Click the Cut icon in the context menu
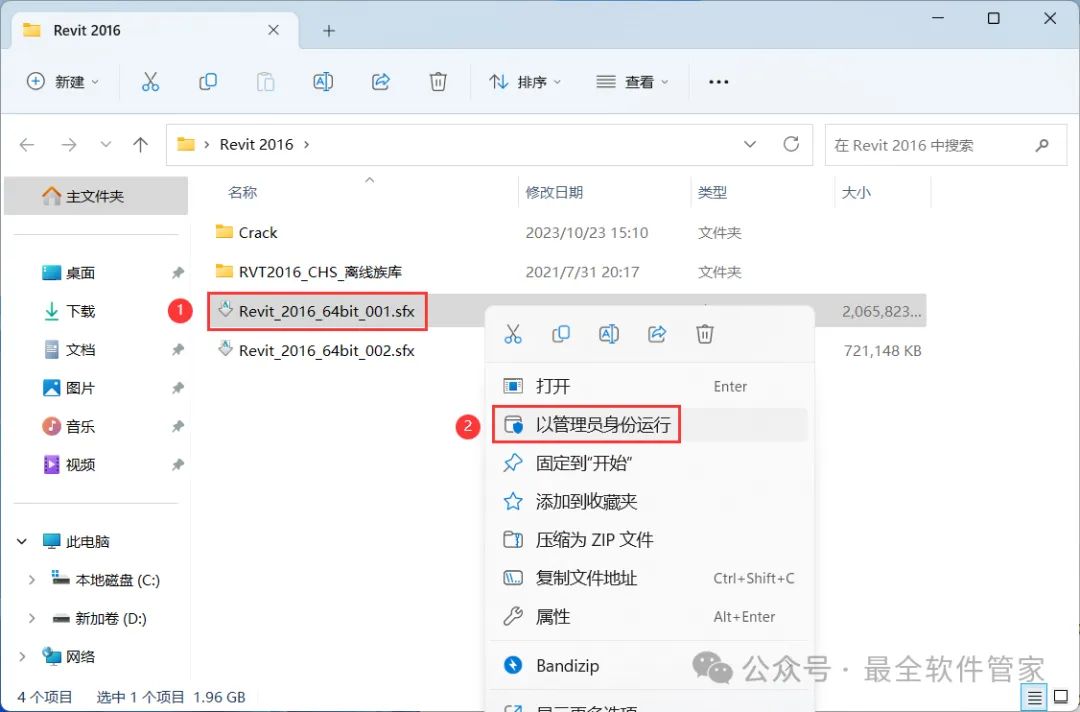 [x=513, y=334]
